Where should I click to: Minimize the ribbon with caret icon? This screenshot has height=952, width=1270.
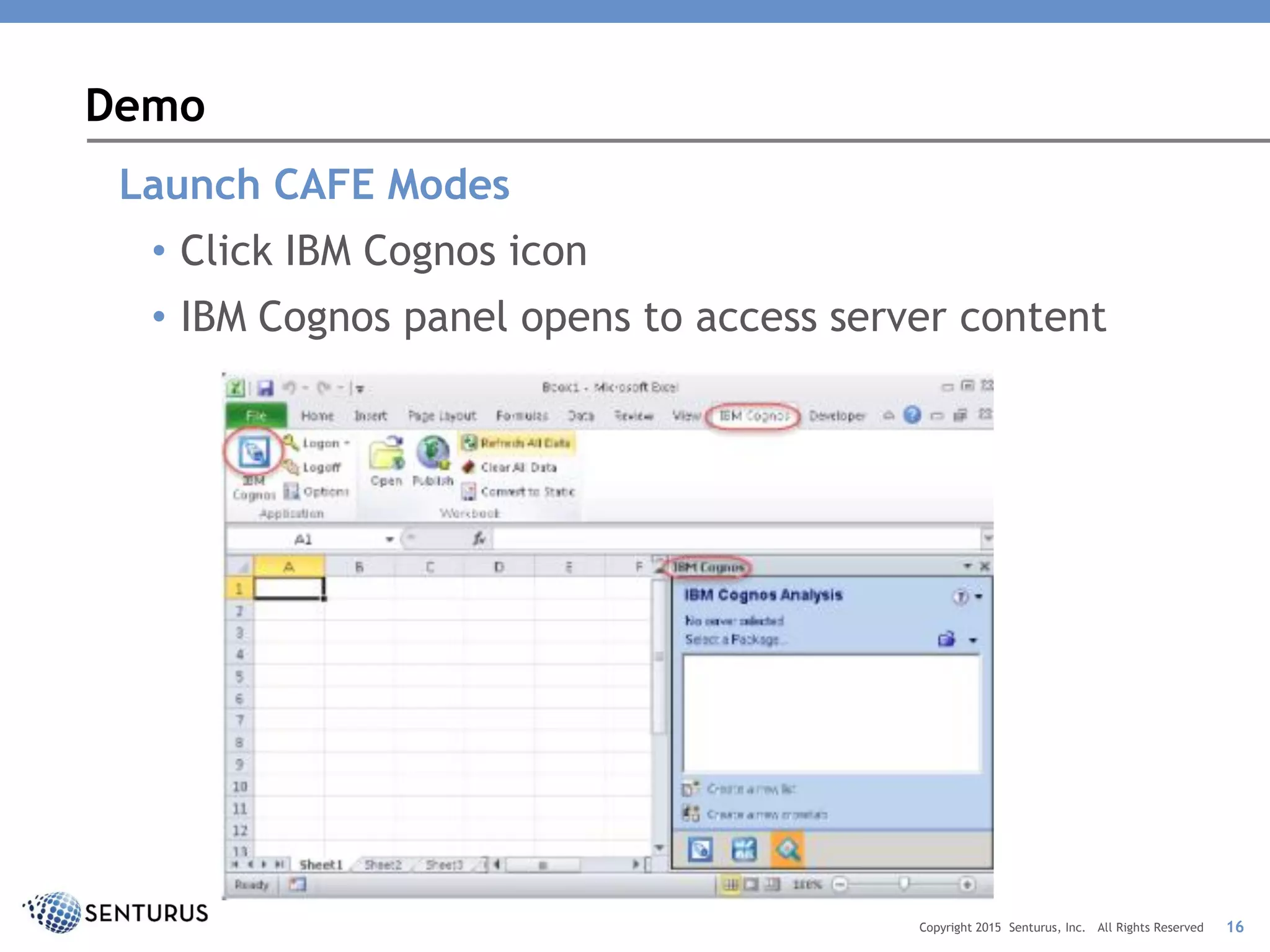pyautogui.click(x=889, y=415)
